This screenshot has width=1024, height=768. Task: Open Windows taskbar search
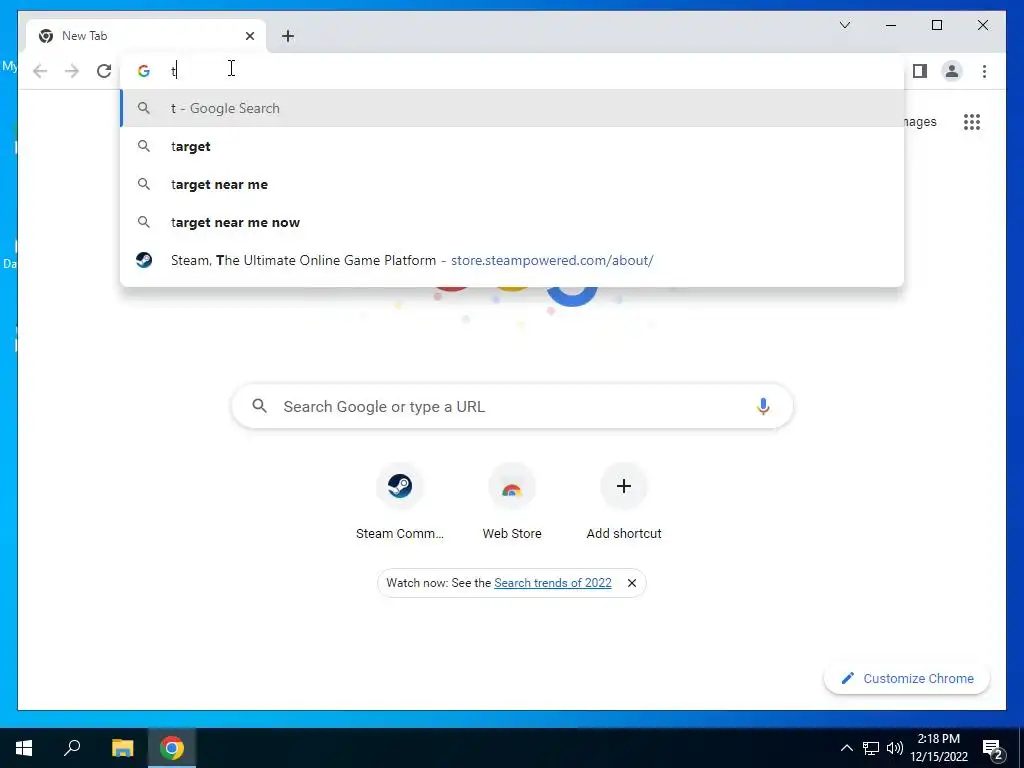pyautogui.click(x=72, y=748)
